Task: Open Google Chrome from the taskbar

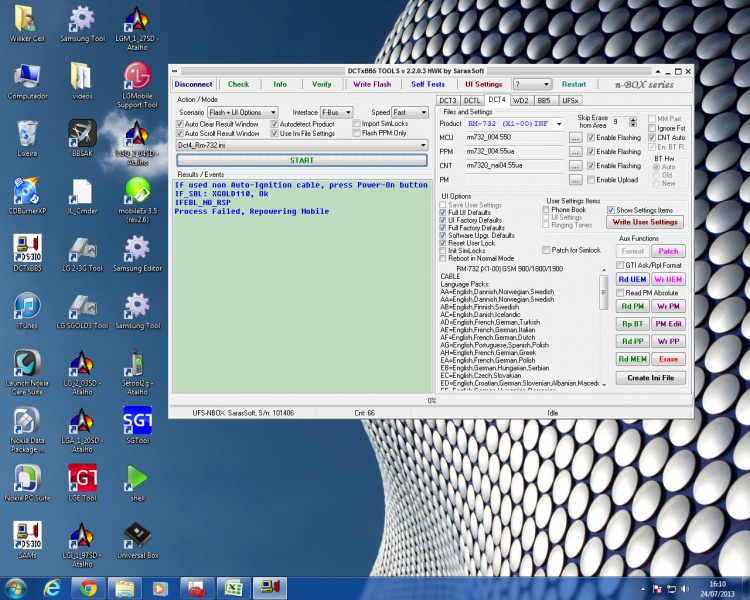Action: 88,588
